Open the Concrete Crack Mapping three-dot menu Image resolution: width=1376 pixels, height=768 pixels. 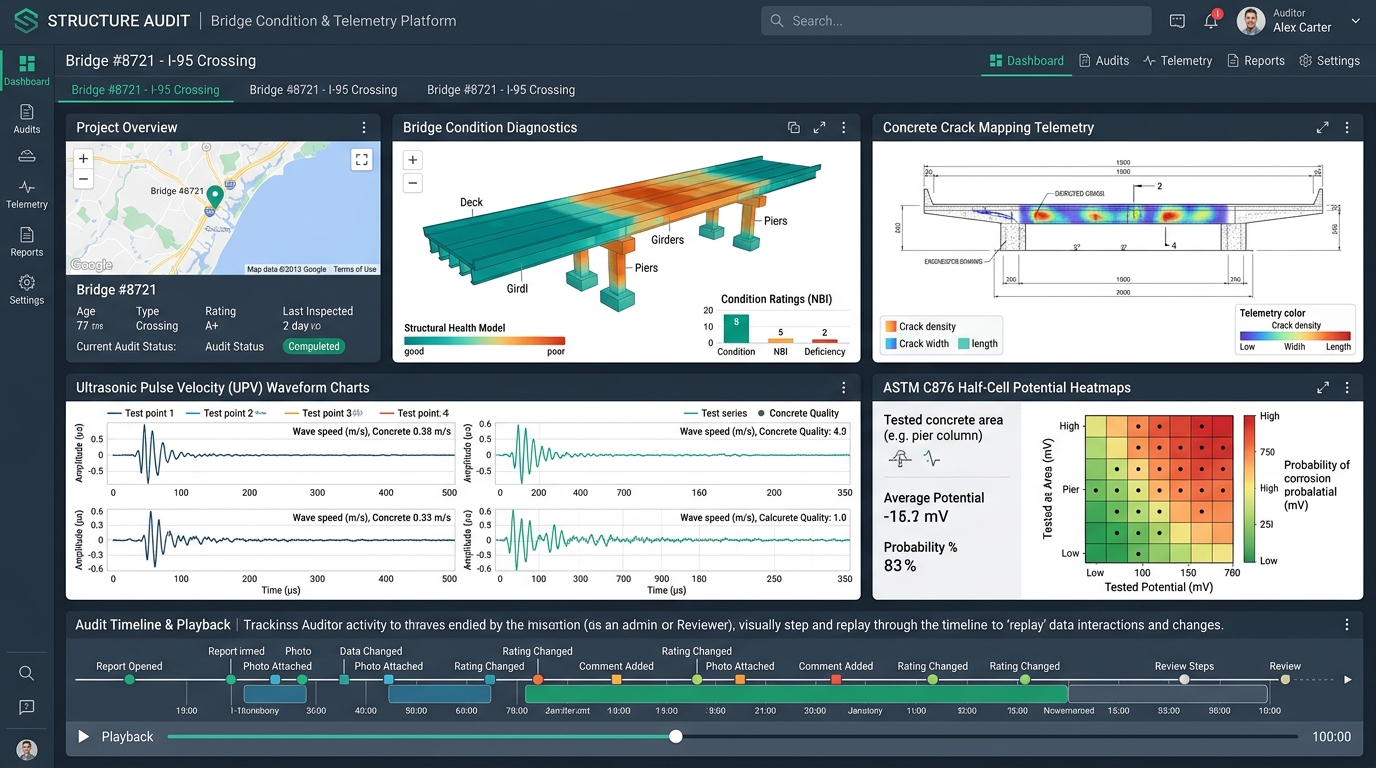[x=1347, y=128]
